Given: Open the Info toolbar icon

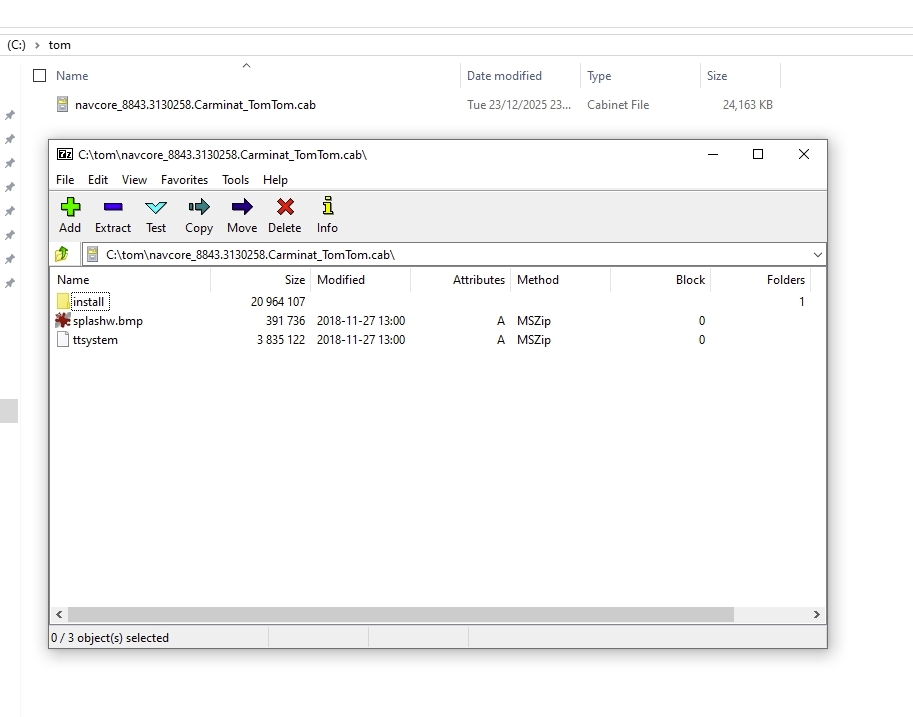Looking at the screenshot, I should (x=328, y=206).
